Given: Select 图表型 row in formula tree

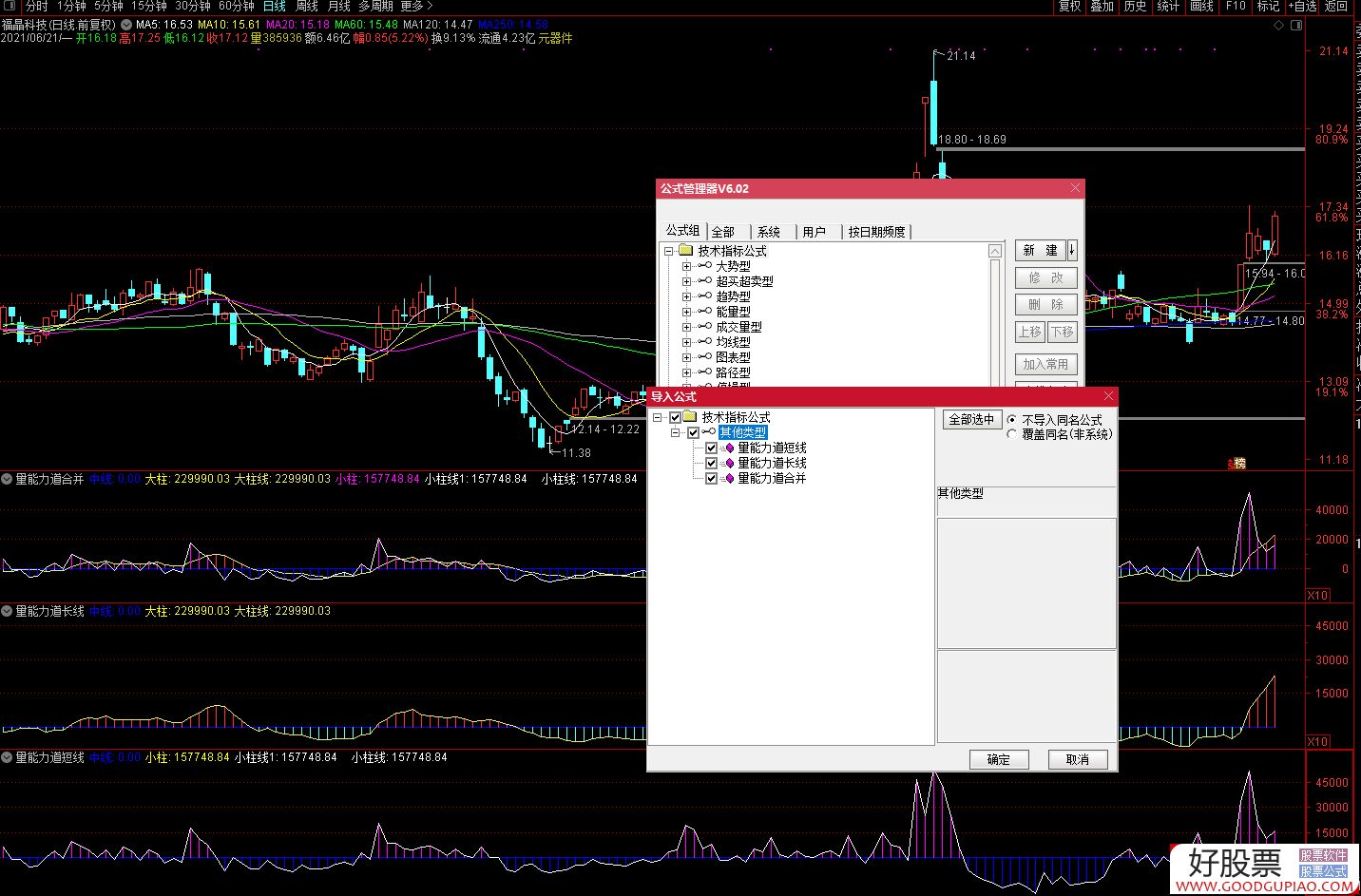Looking at the screenshot, I should click(733, 357).
